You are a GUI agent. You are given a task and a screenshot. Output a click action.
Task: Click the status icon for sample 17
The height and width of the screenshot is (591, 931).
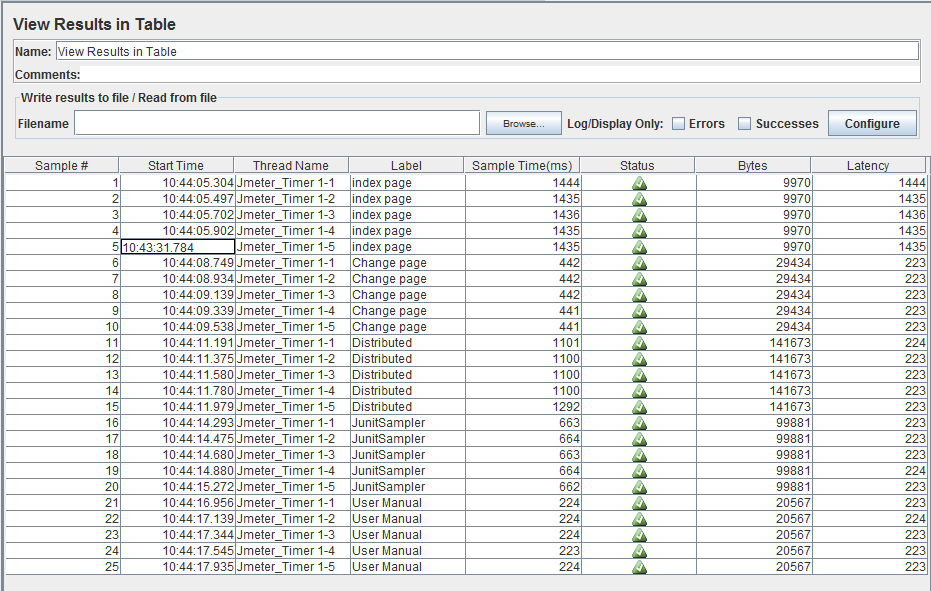click(639, 439)
